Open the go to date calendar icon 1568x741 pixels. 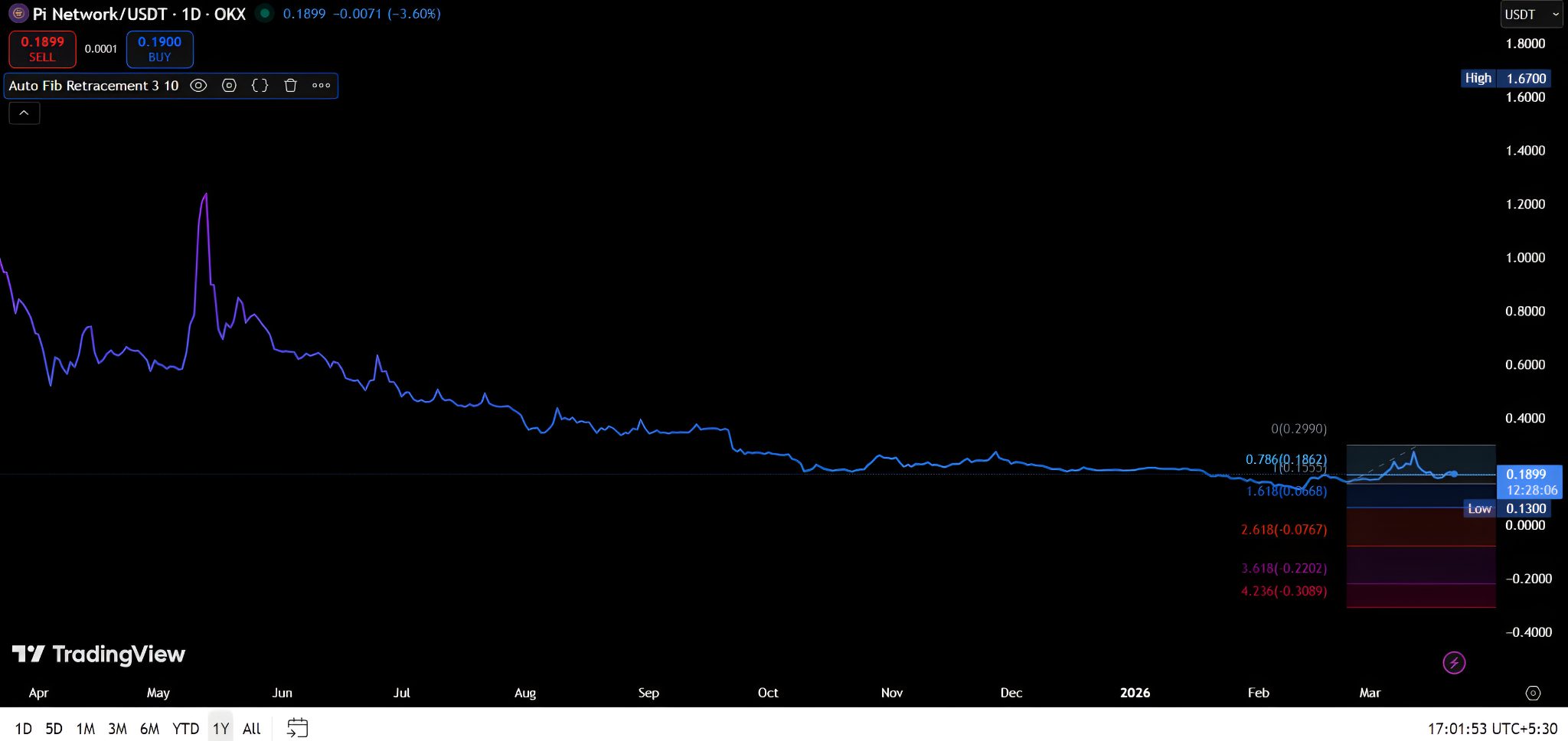[297, 728]
